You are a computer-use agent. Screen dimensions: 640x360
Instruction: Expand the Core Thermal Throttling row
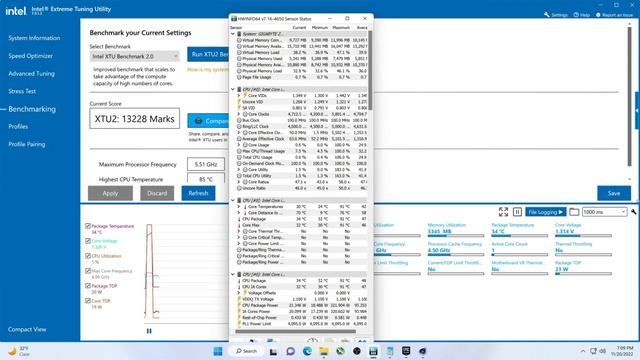pos(239,231)
